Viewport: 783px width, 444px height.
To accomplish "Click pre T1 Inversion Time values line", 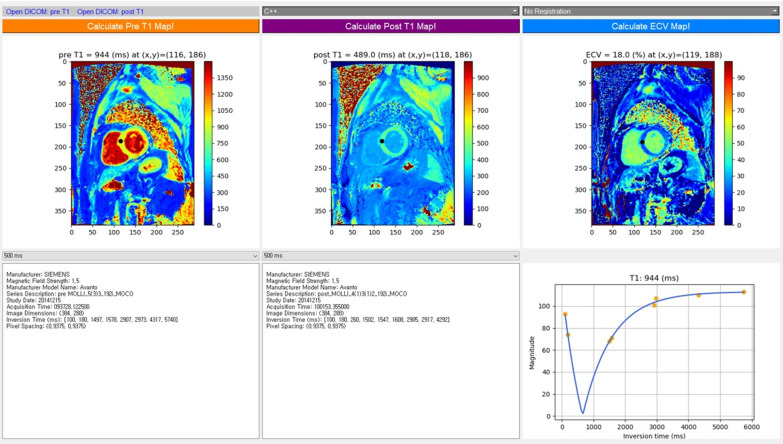I will coord(92,320).
